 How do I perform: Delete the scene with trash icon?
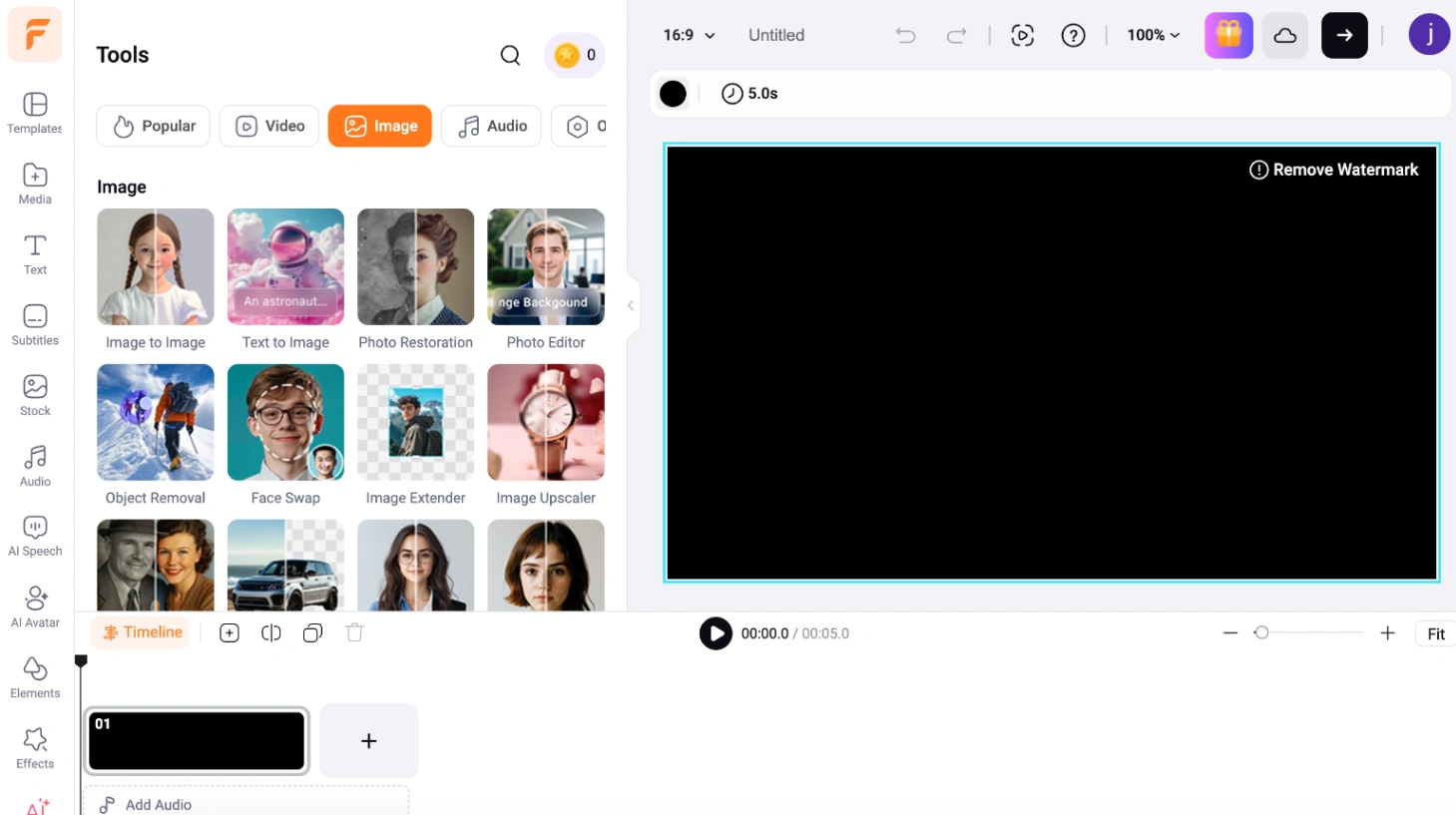[354, 633]
